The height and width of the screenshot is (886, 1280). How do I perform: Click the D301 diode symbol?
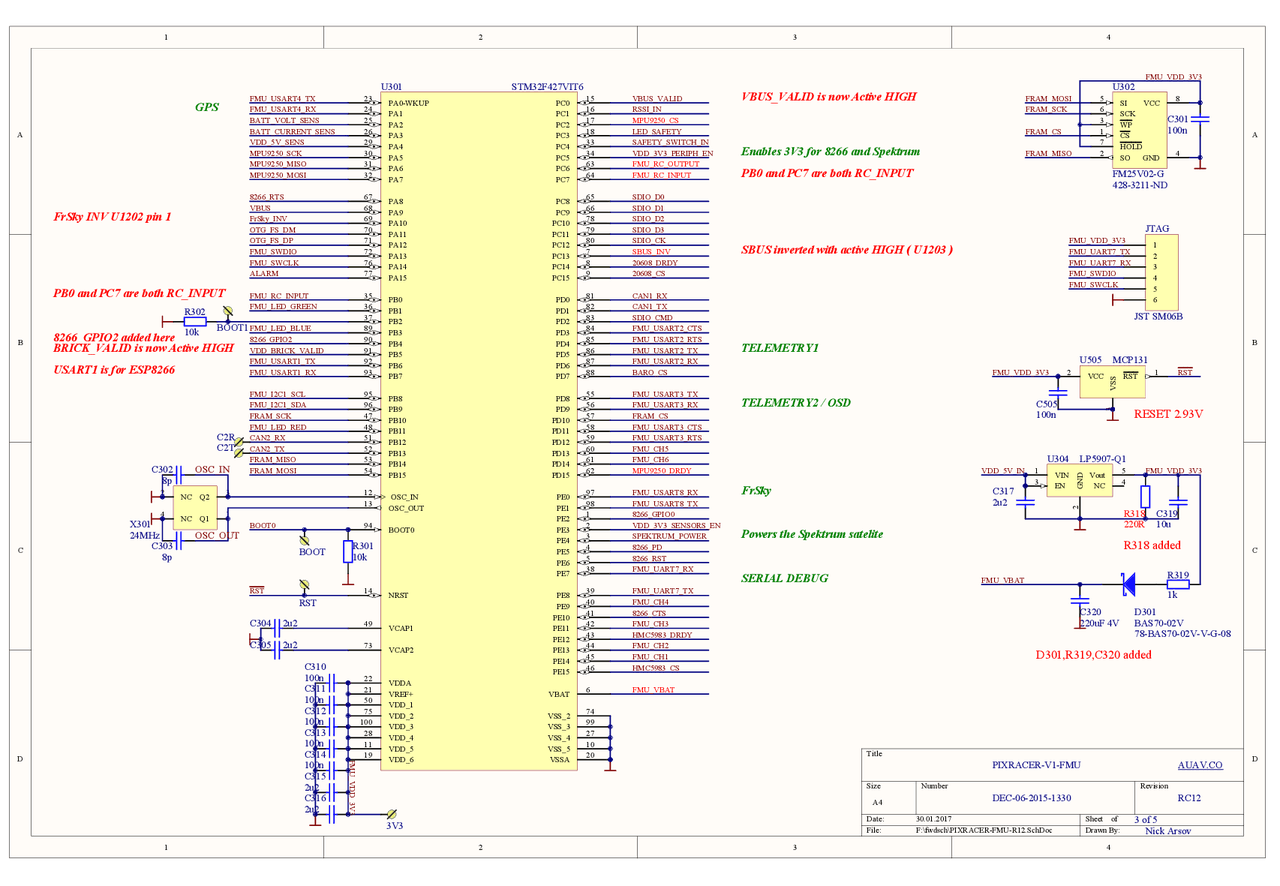coord(1128,582)
